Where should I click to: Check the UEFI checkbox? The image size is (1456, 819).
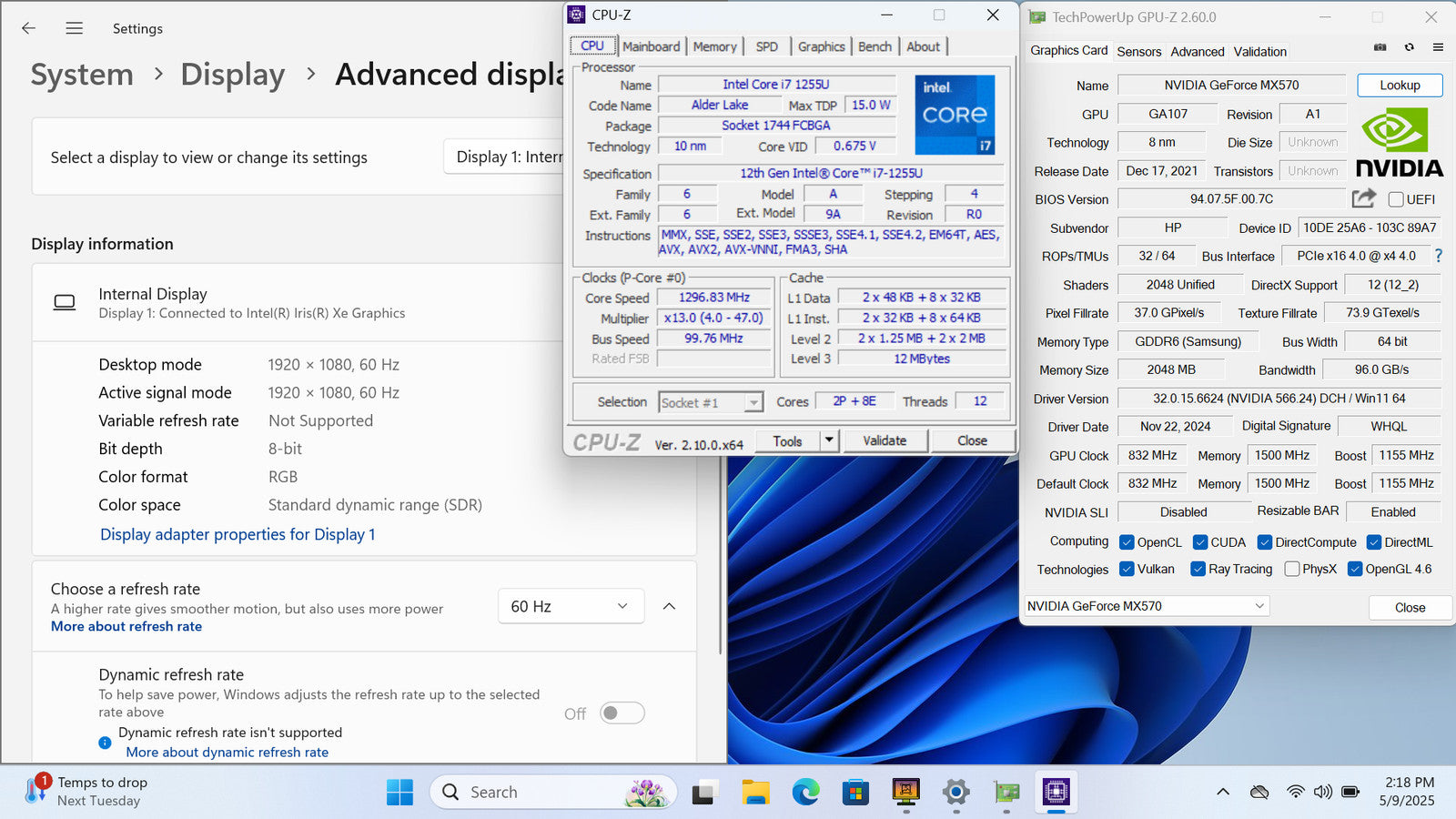click(1396, 199)
